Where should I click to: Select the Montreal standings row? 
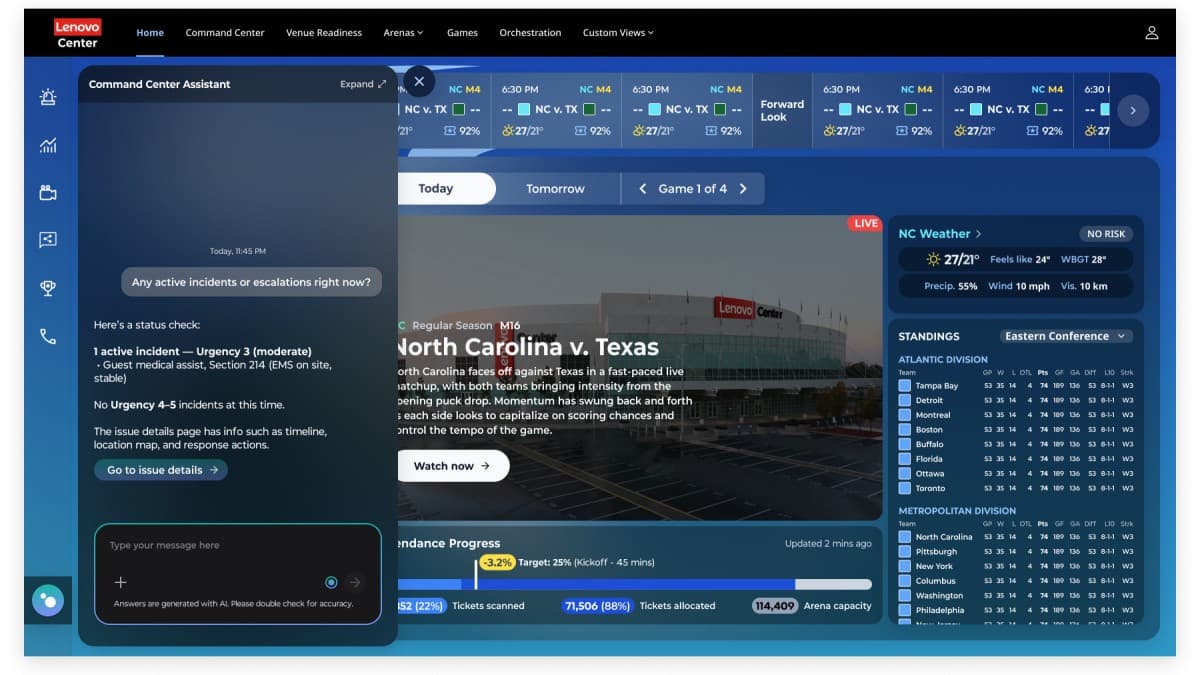1016,415
